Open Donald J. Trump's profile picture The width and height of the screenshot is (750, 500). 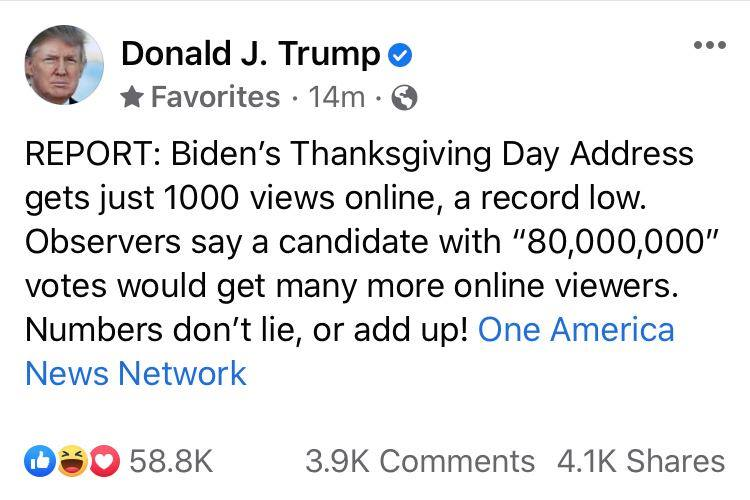pyautogui.click(x=65, y=65)
